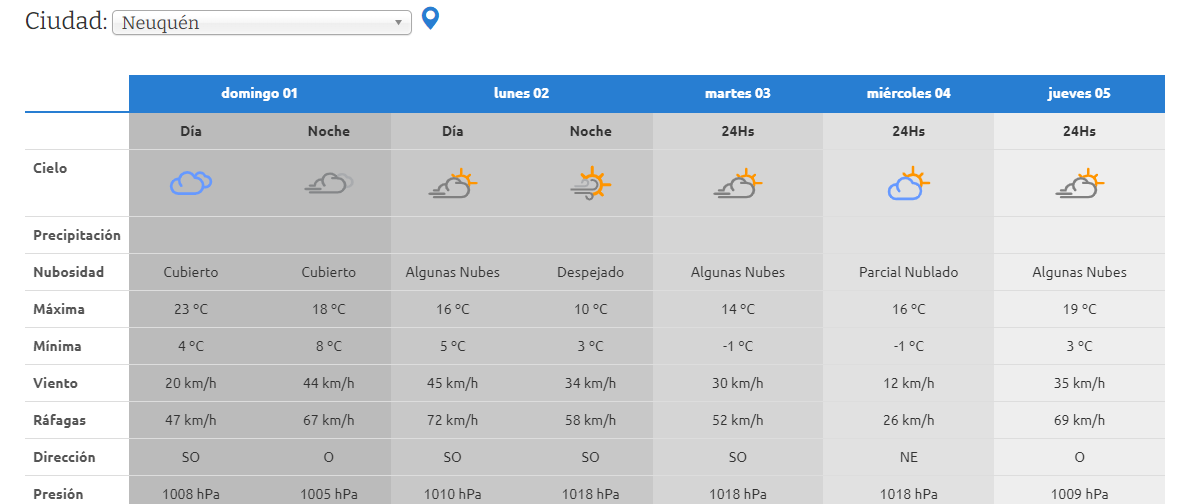Click lunes Día ráfagas 72 km/h cell

tap(452, 420)
